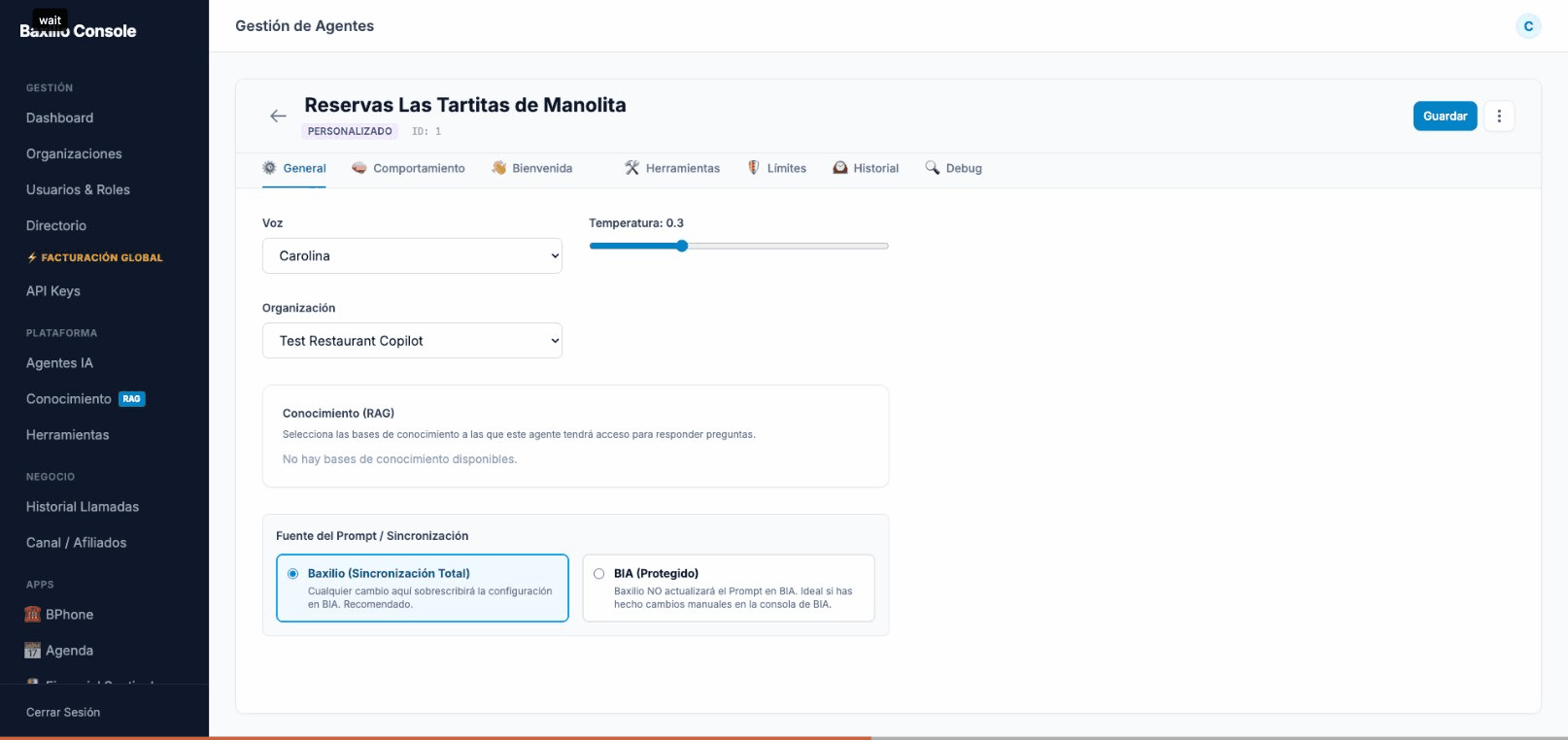Click the 'Temperatura: 0.3' label

point(636,223)
